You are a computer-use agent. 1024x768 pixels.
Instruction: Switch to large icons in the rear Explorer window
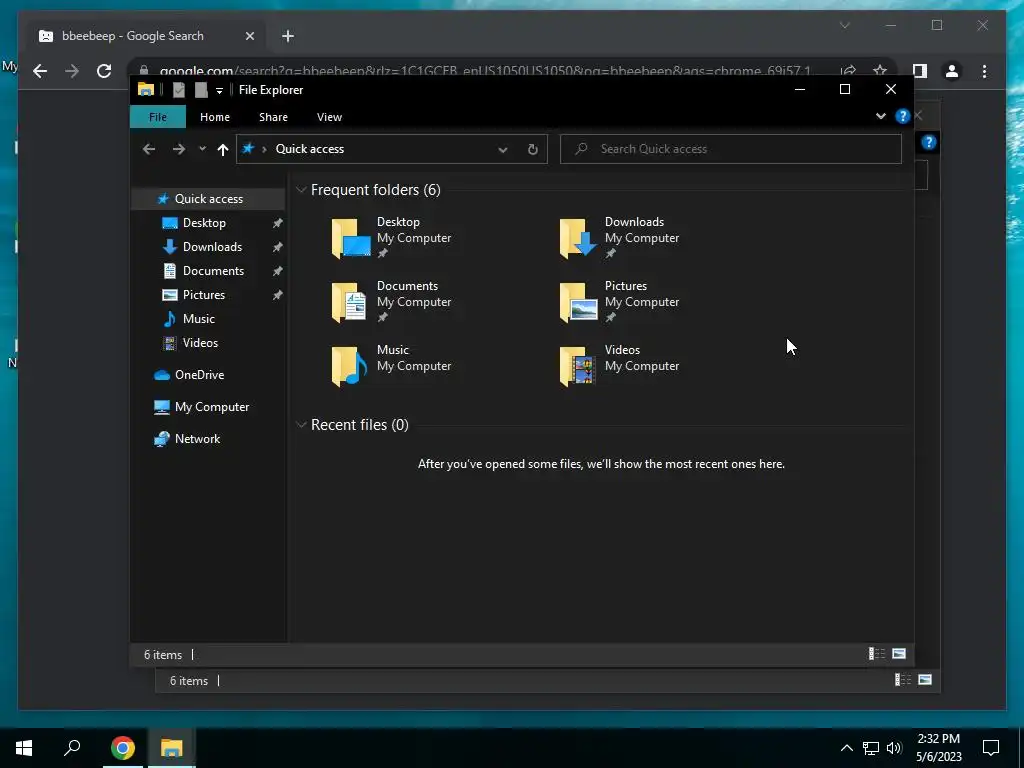925,680
